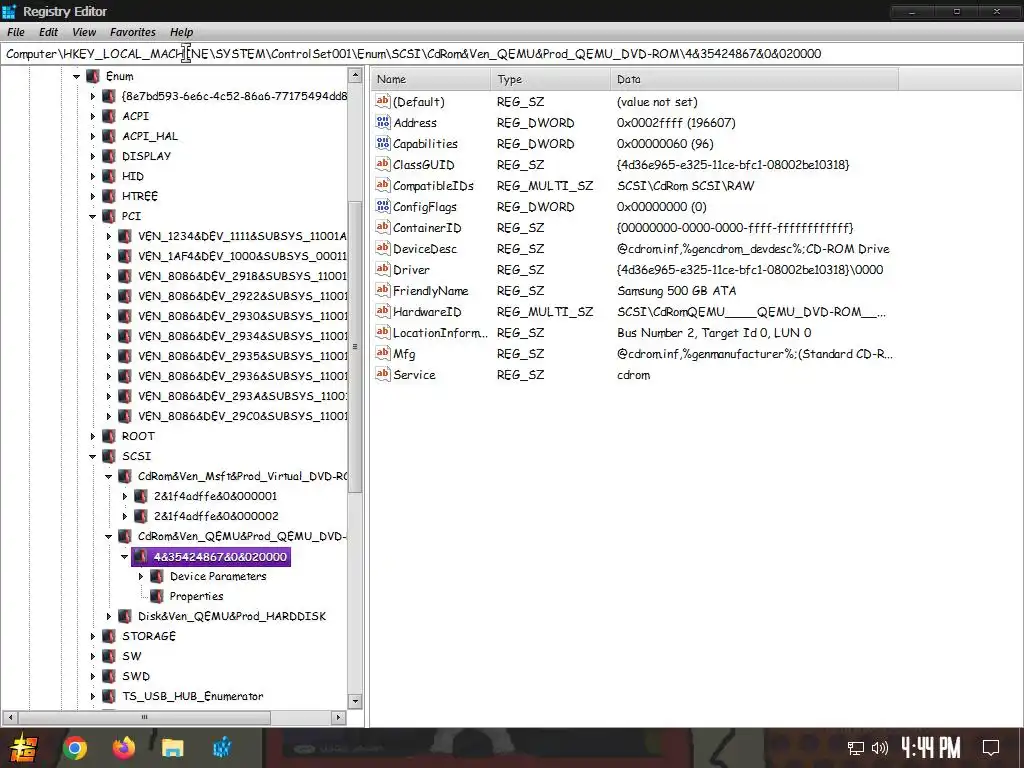Expand Disk&Ven_QEMU&Prod_HARDDISK key
The width and height of the screenshot is (1024, 768).
[x=109, y=616]
